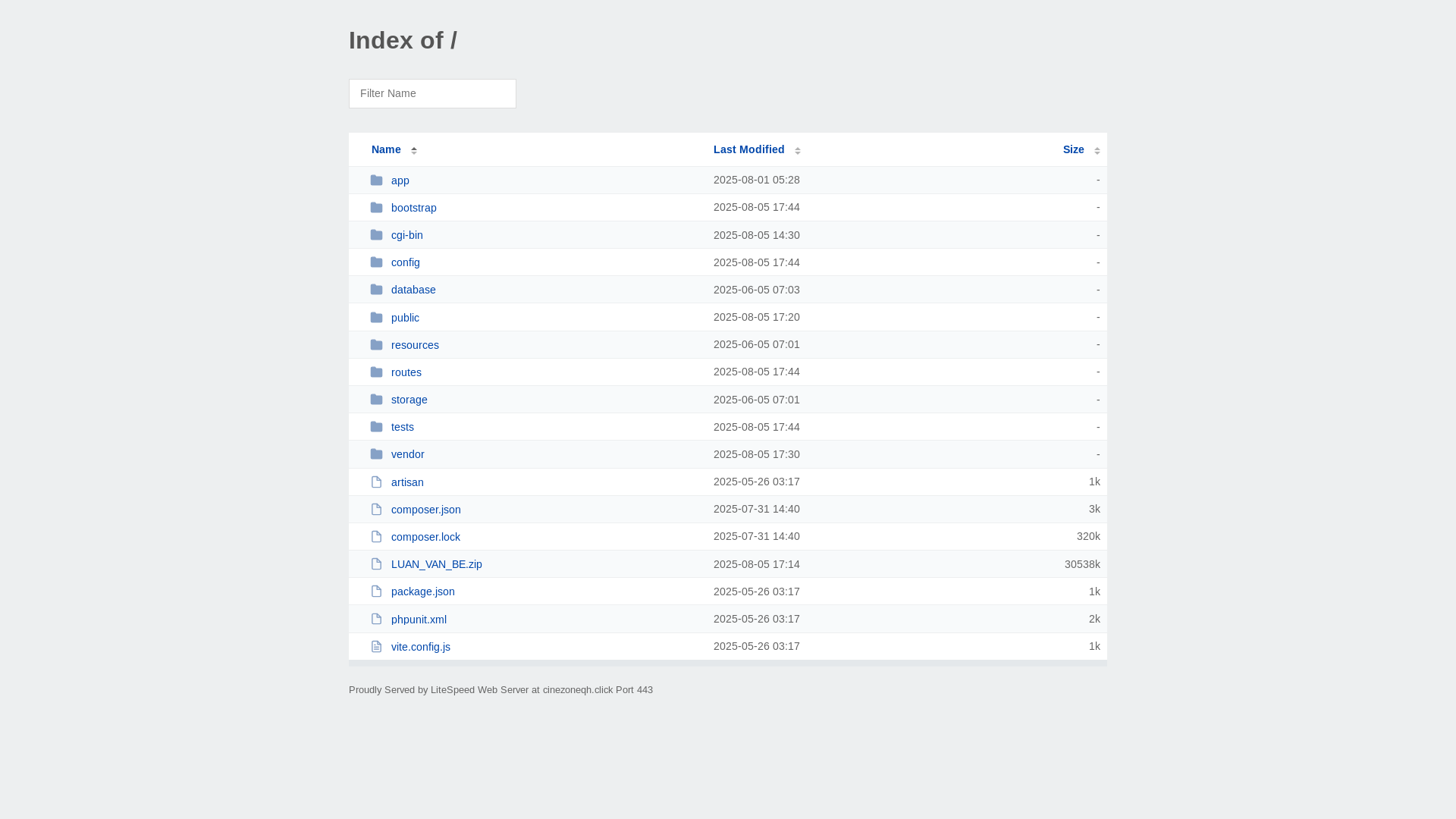Click the database folder icon
Screen dimensions: 1456x819
coord(376,290)
